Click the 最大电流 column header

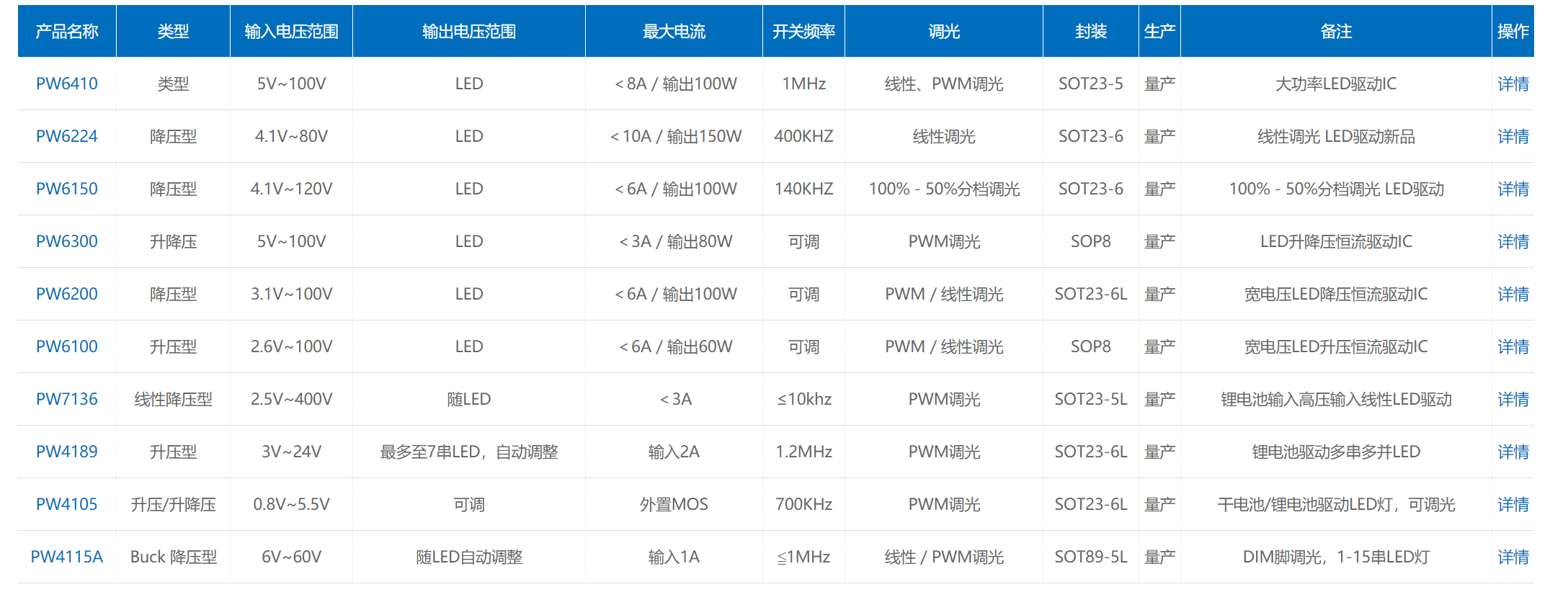pos(674,31)
